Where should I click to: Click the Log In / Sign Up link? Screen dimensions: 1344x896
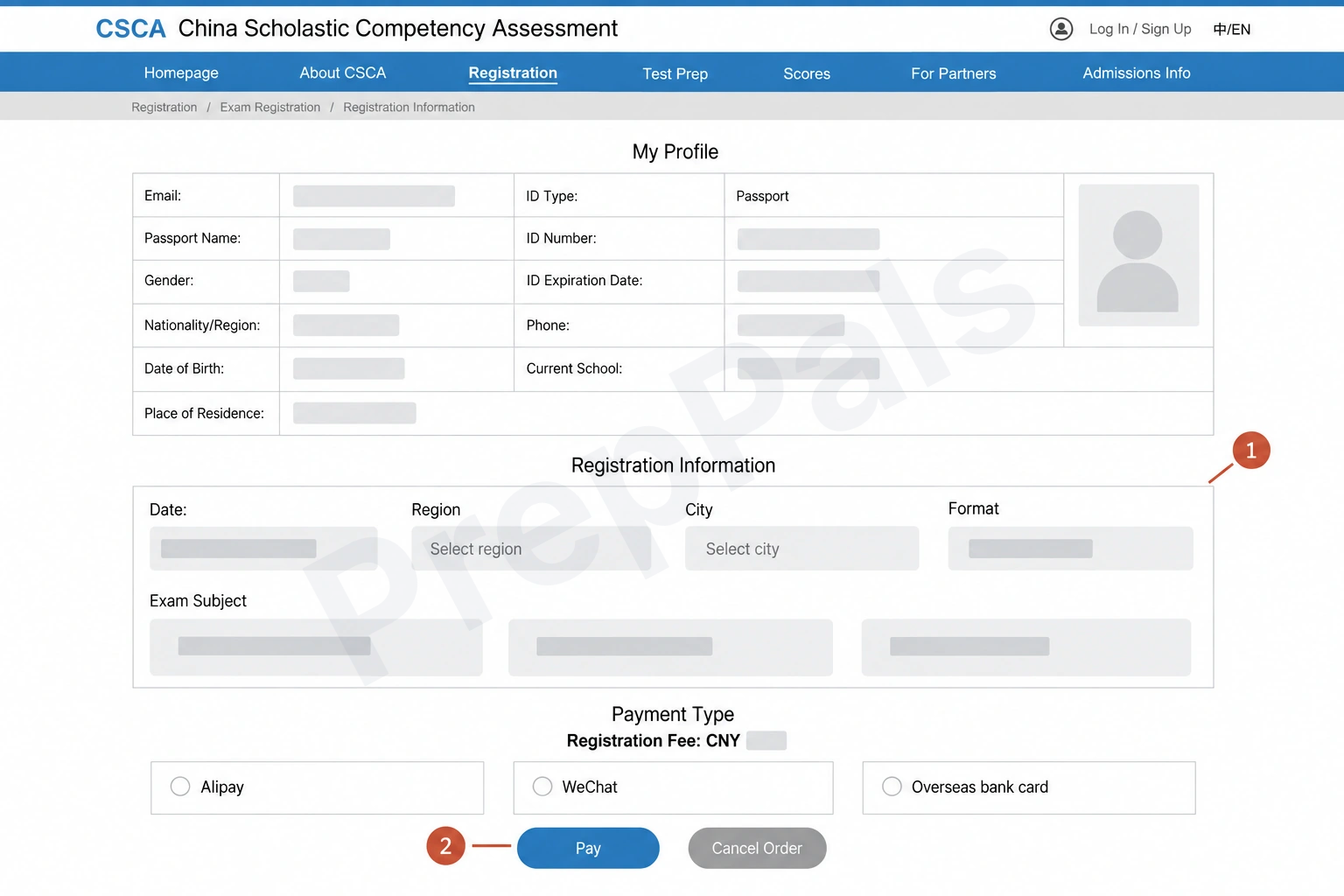coord(1140,29)
